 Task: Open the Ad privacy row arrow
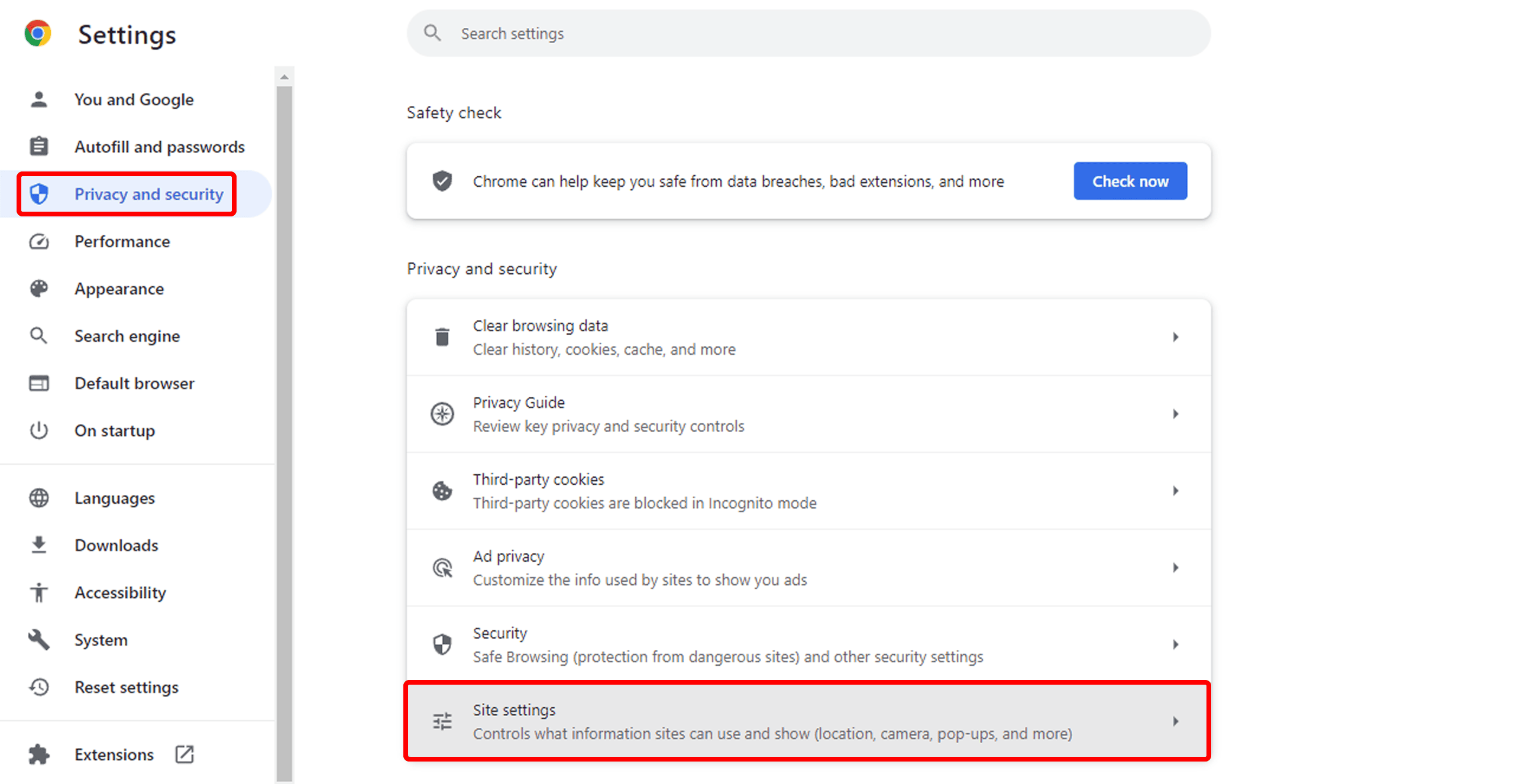click(x=1175, y=568)
